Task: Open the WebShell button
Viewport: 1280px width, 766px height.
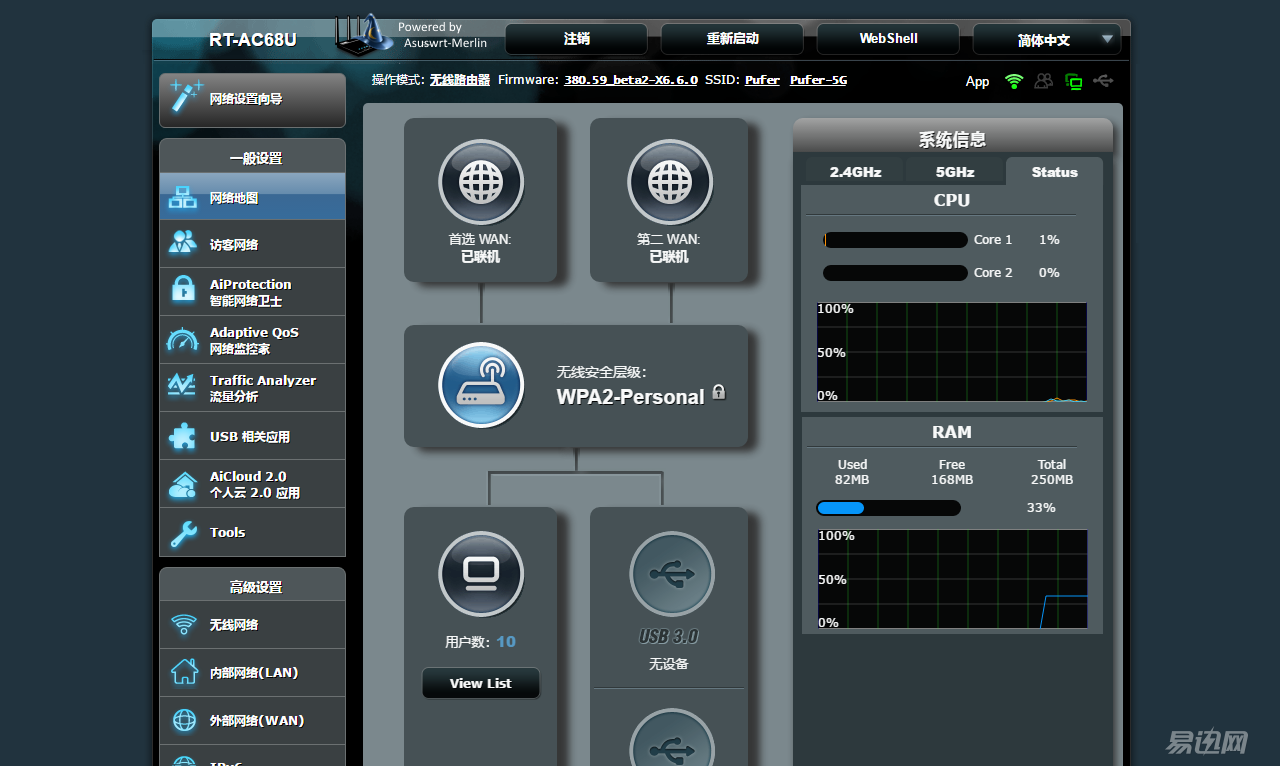Action: click(x=889, y=39)
